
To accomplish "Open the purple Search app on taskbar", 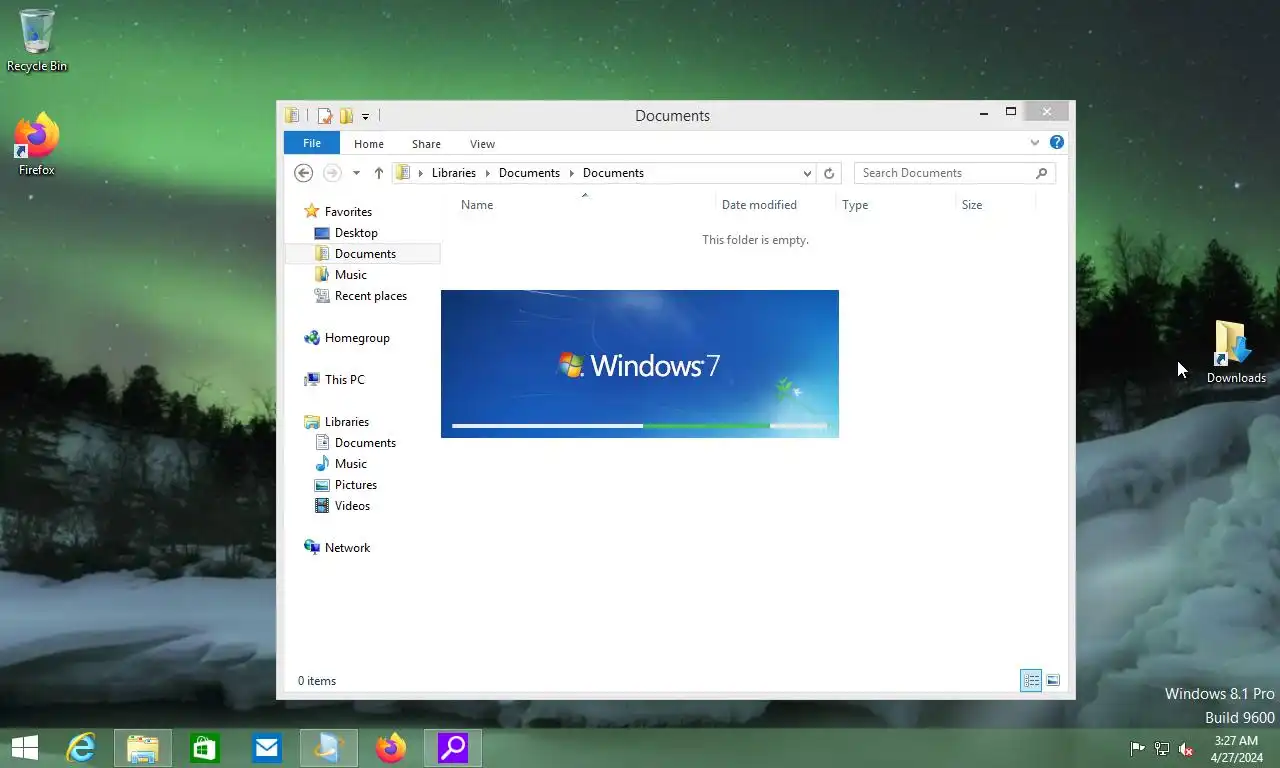I will 453,748.
